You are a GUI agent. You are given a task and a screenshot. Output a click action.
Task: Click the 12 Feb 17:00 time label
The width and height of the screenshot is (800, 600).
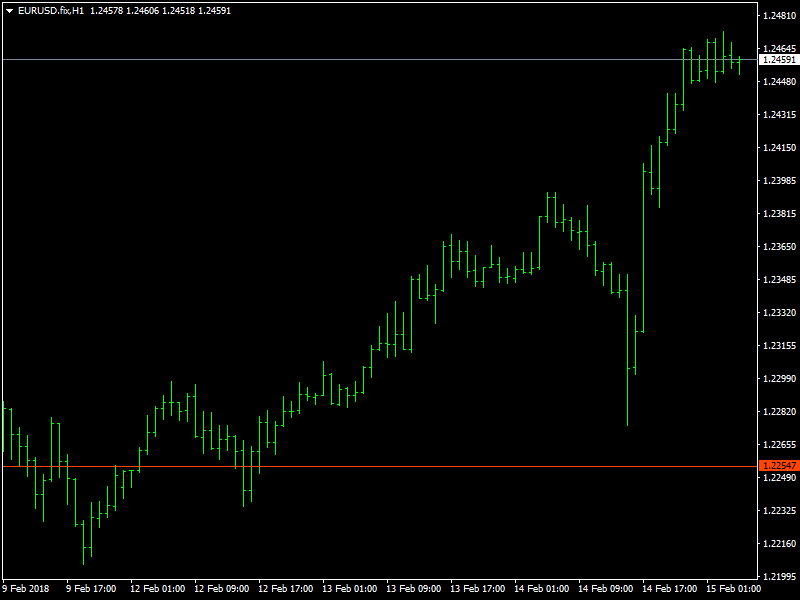pos(286,588)
